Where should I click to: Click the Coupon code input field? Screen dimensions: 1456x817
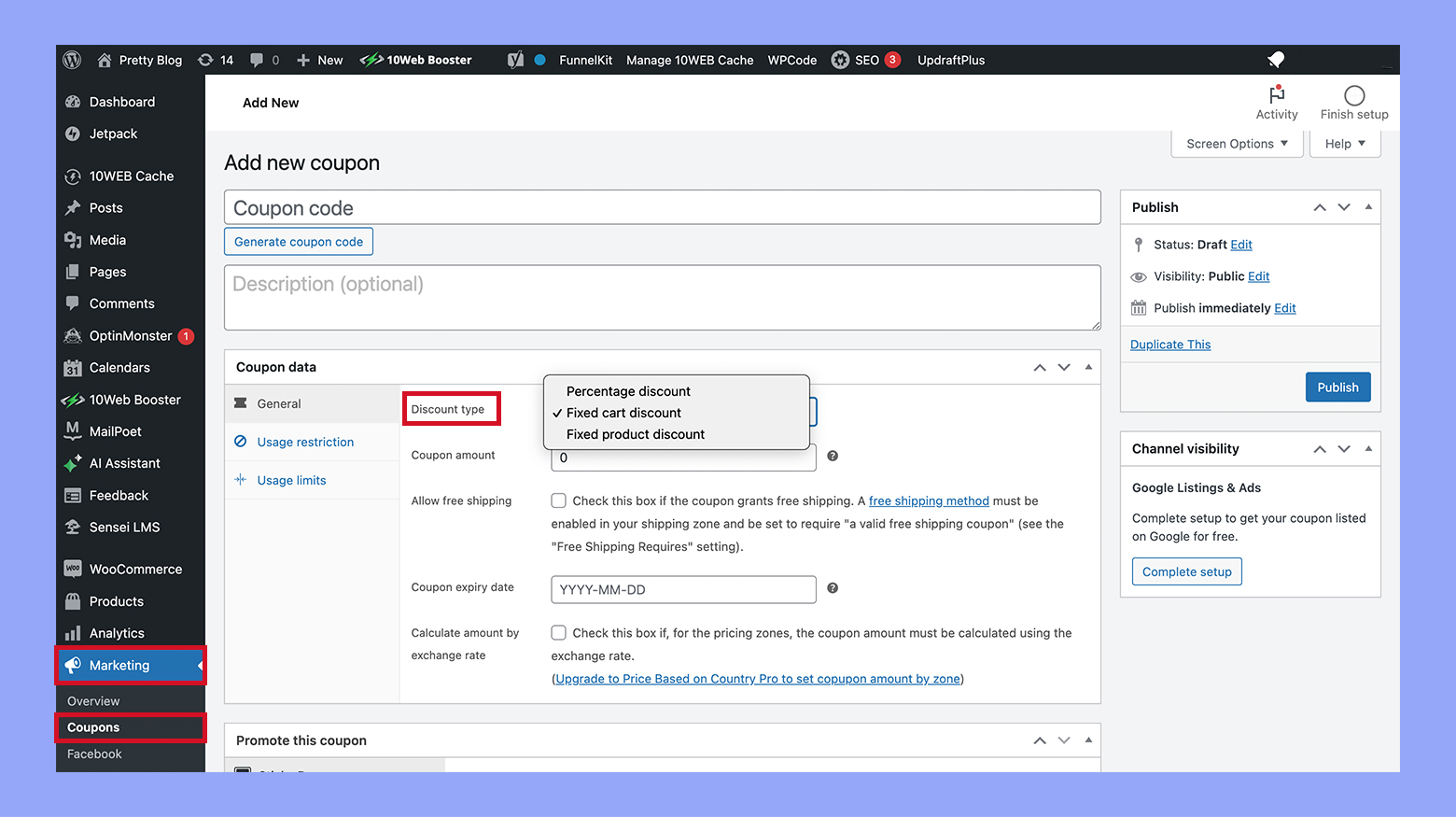663,207
